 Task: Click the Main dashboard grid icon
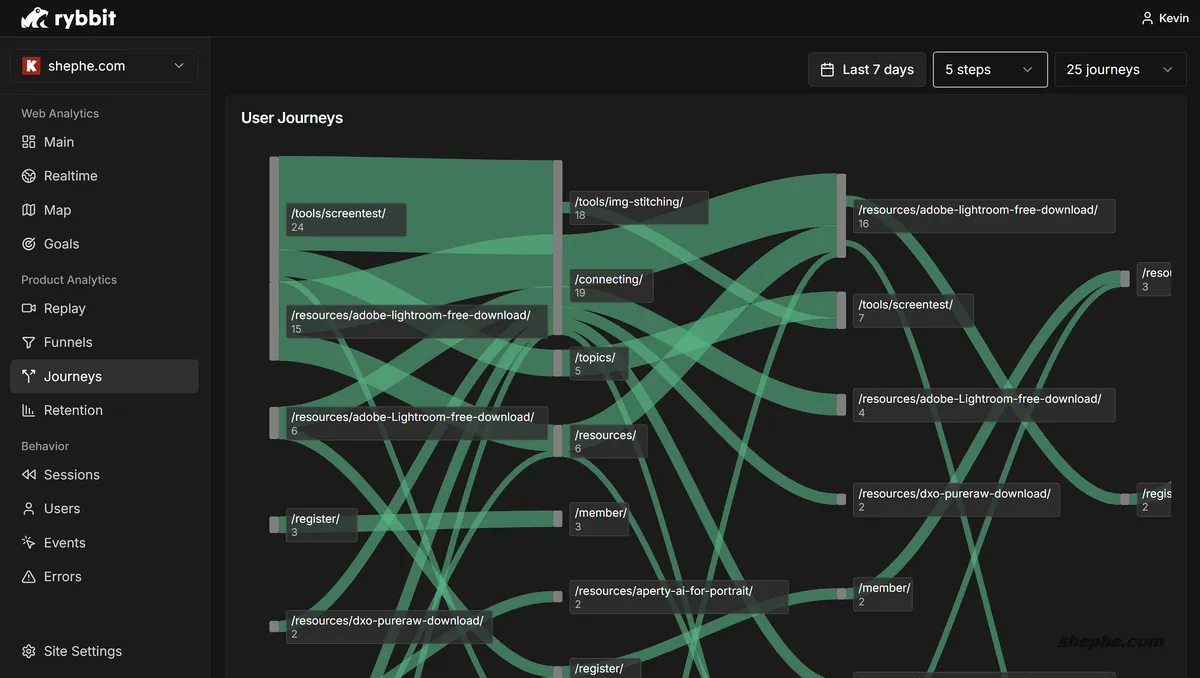tap(29, 142)
